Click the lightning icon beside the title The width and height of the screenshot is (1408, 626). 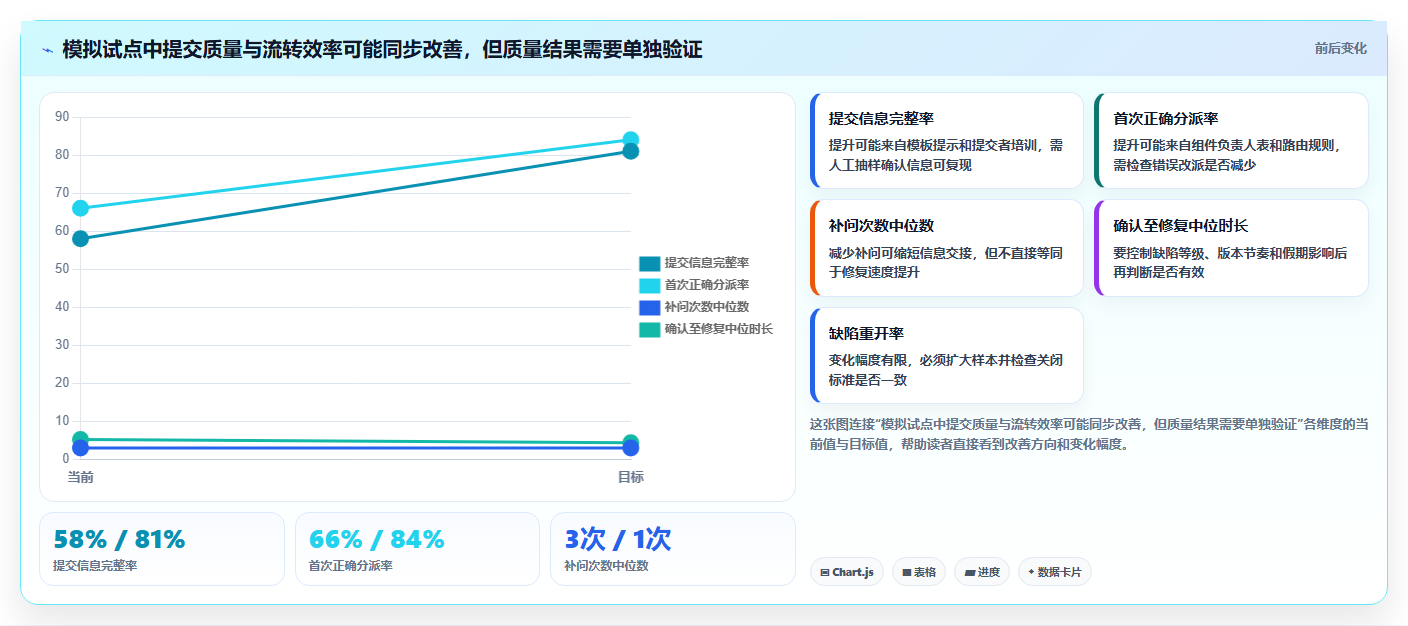tap(48, 49)
